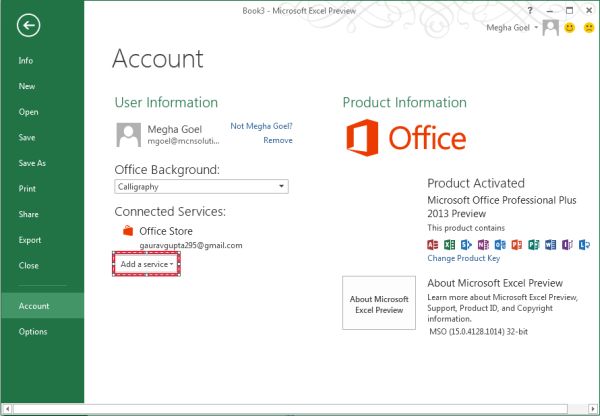Click the horizontal scrollbar at bottom
The image size is (600, 416).
pos(300,409)
